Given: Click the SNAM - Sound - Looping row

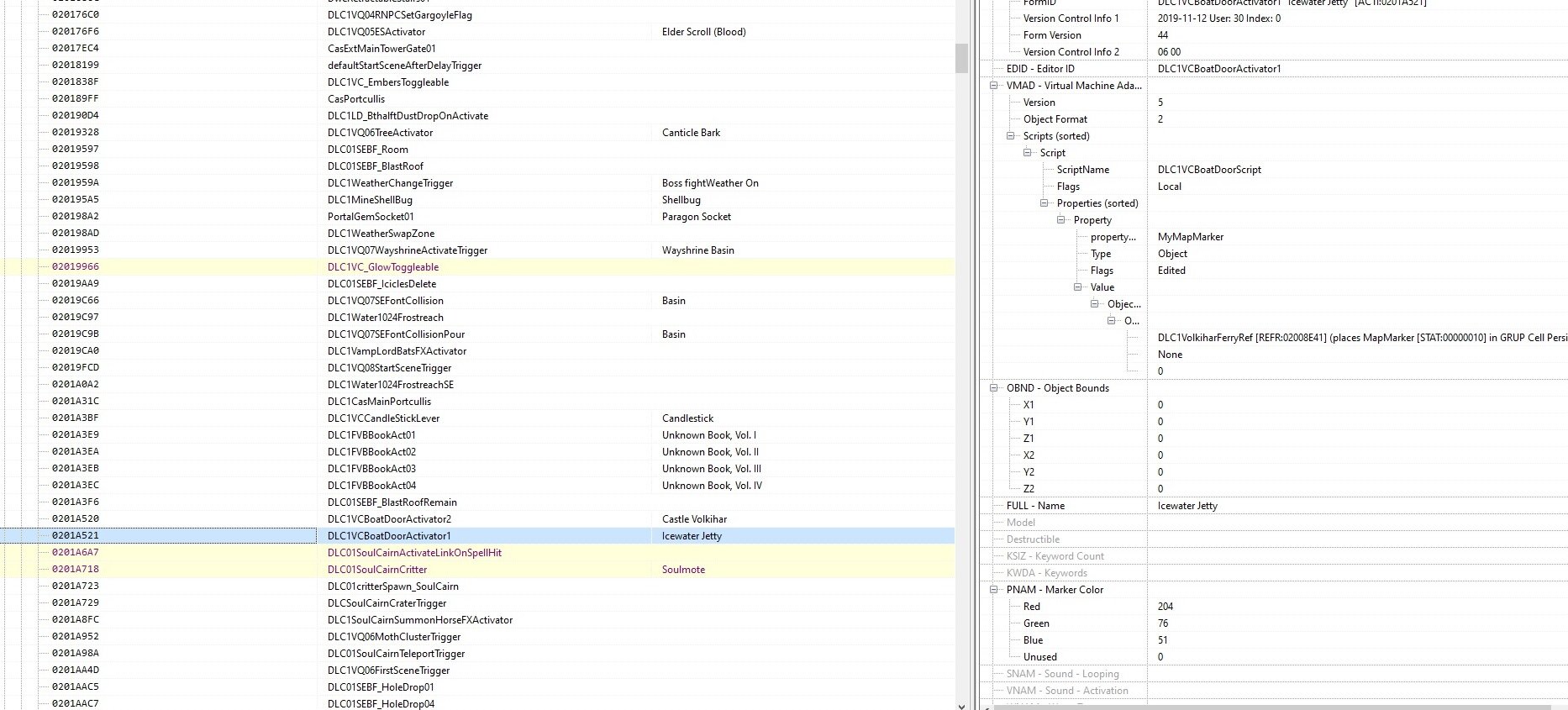Looking at the screenshot, I should pos(1274,674).
